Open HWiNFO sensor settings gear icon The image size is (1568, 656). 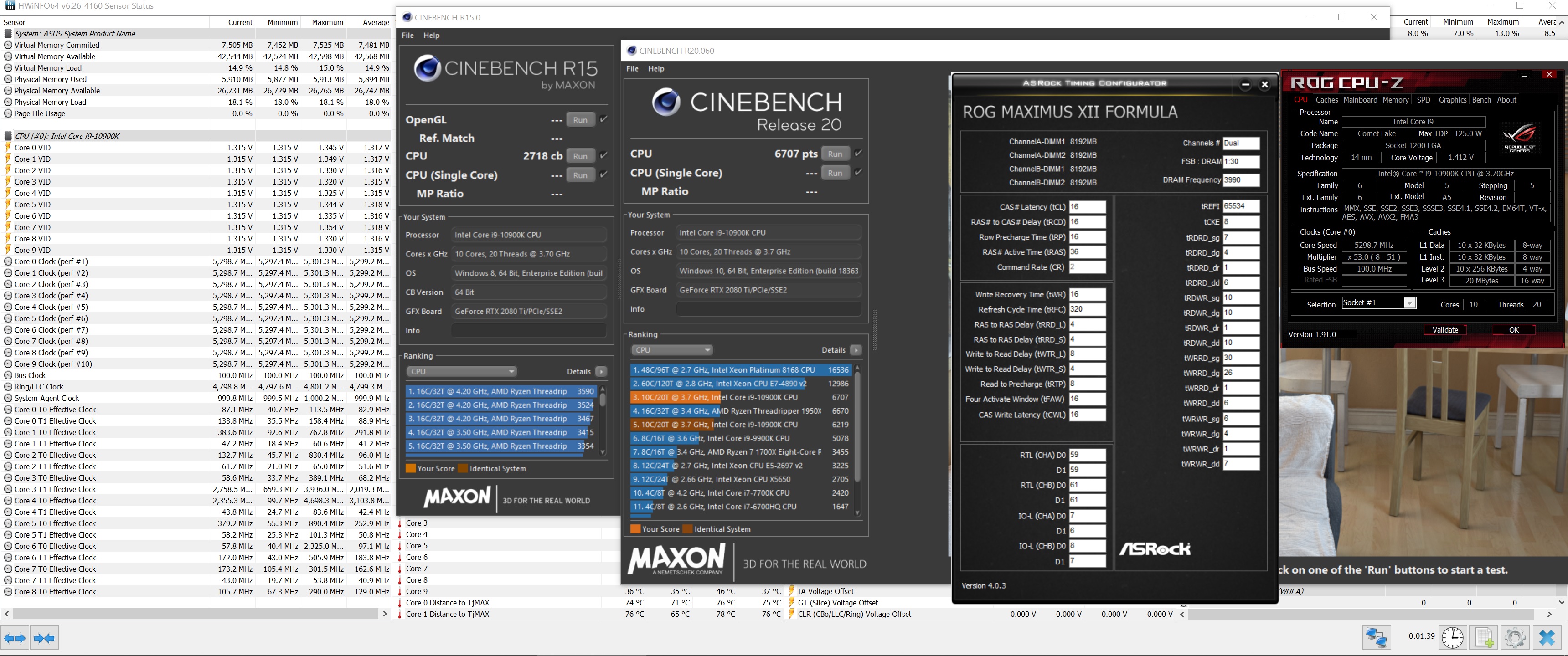1514,637
